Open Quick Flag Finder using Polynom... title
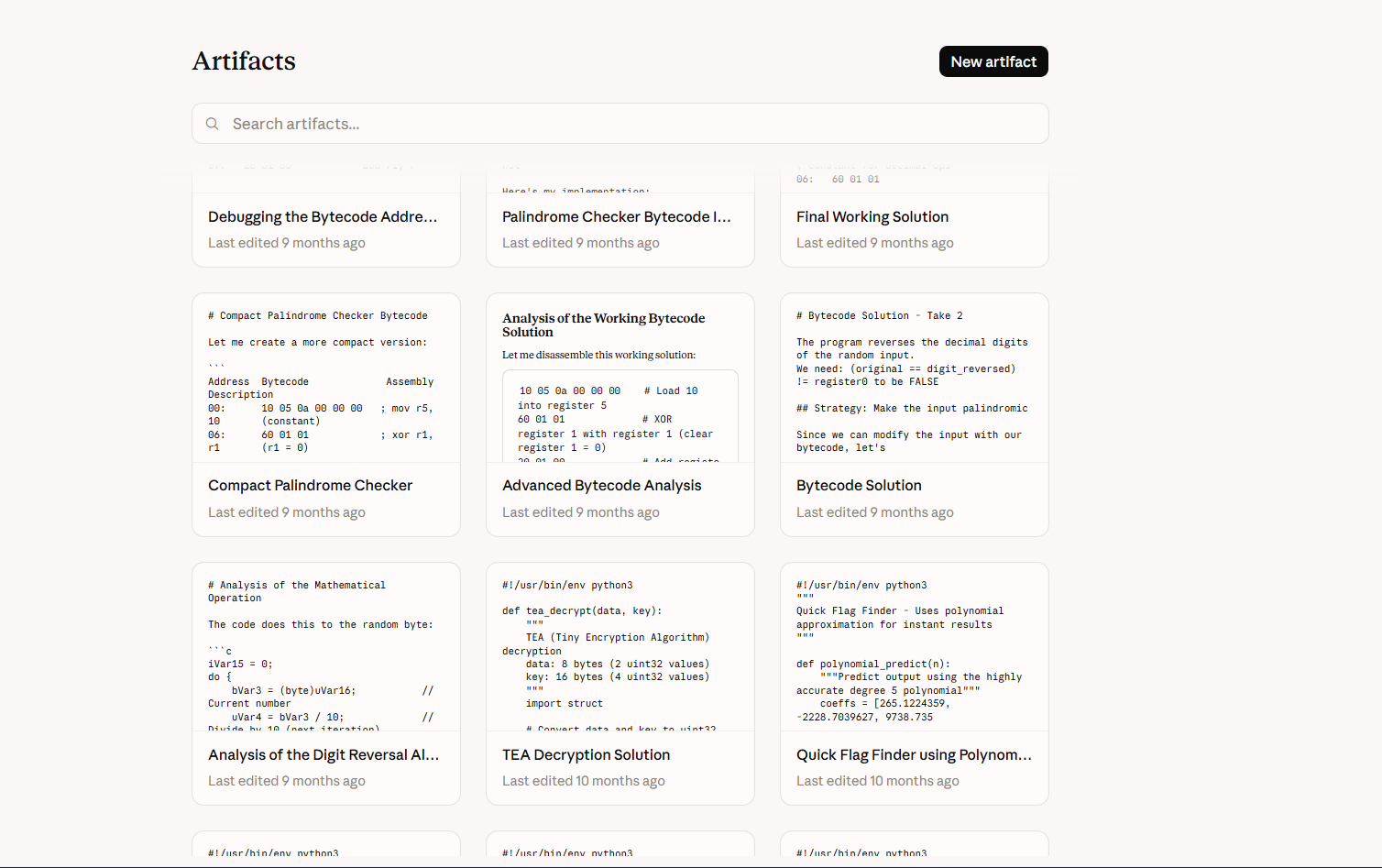This screenshot has width=1382, height=868. click(914, 754)
